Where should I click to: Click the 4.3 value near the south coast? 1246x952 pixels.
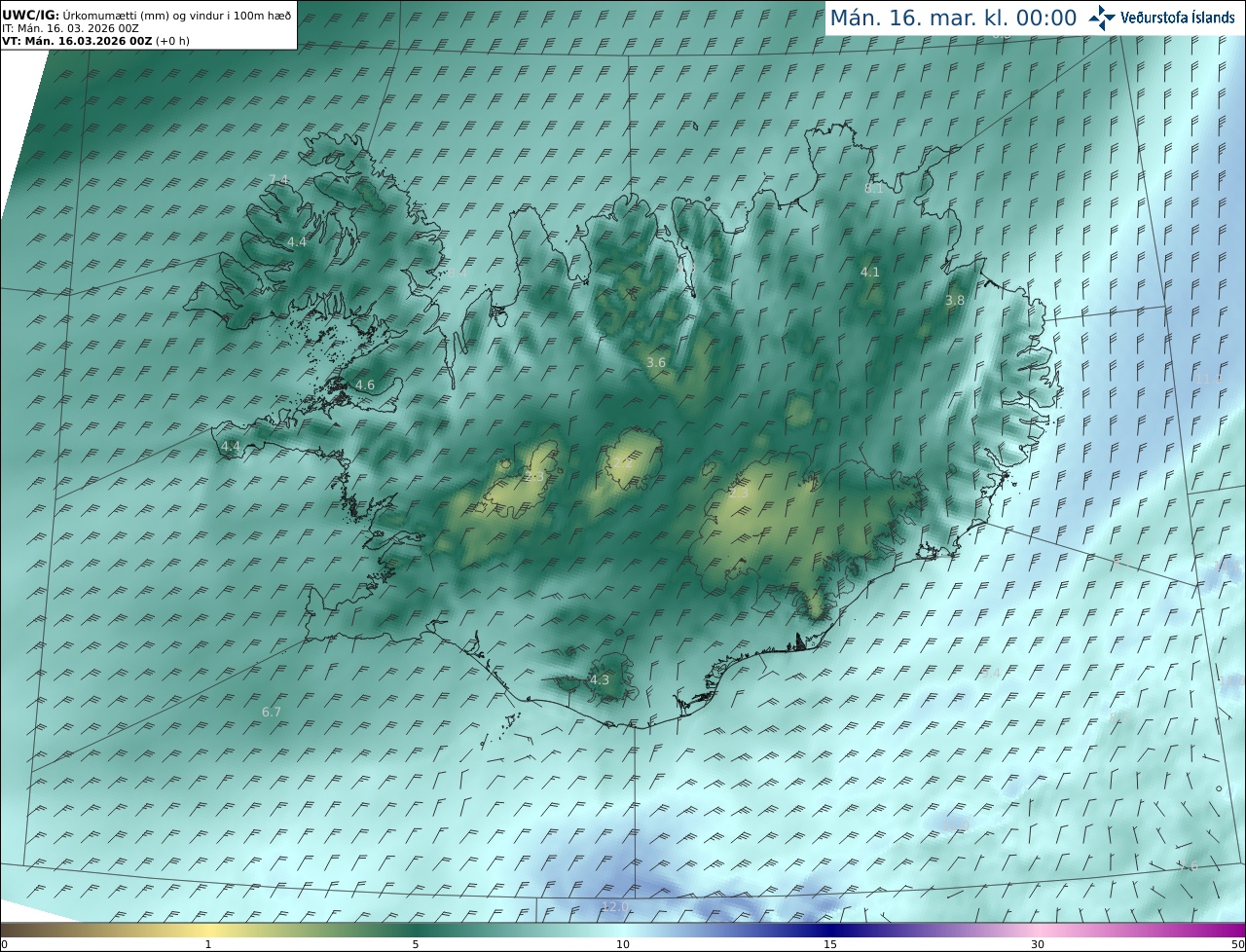click(600, 680)
